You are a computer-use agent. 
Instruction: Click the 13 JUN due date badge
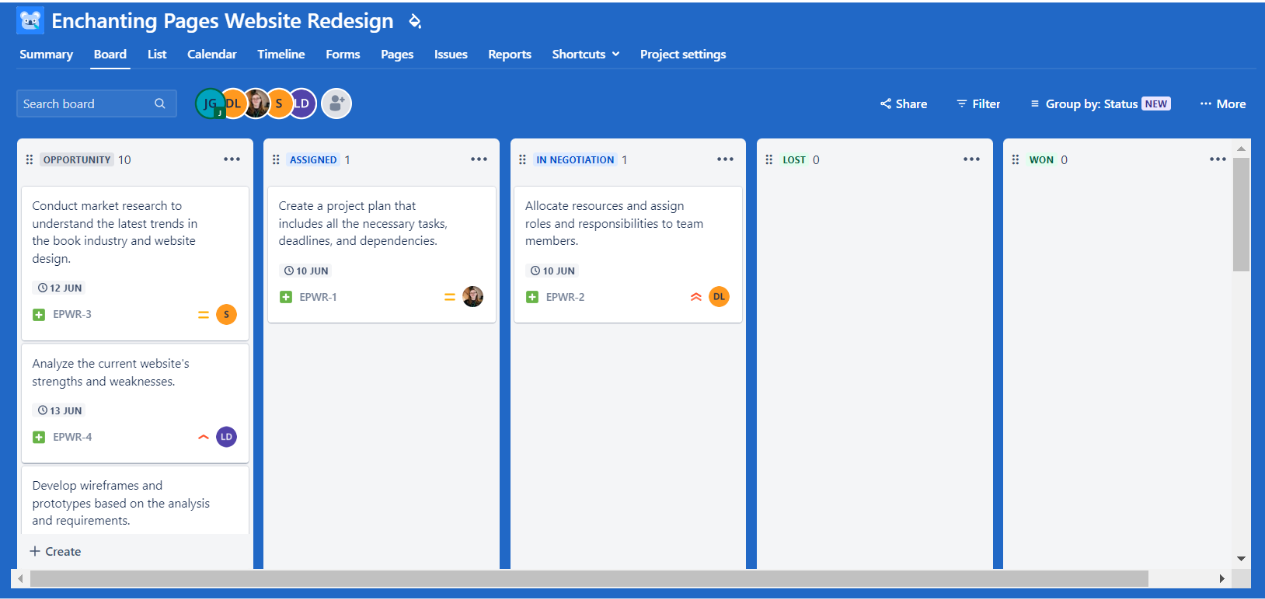pos(60,410)
